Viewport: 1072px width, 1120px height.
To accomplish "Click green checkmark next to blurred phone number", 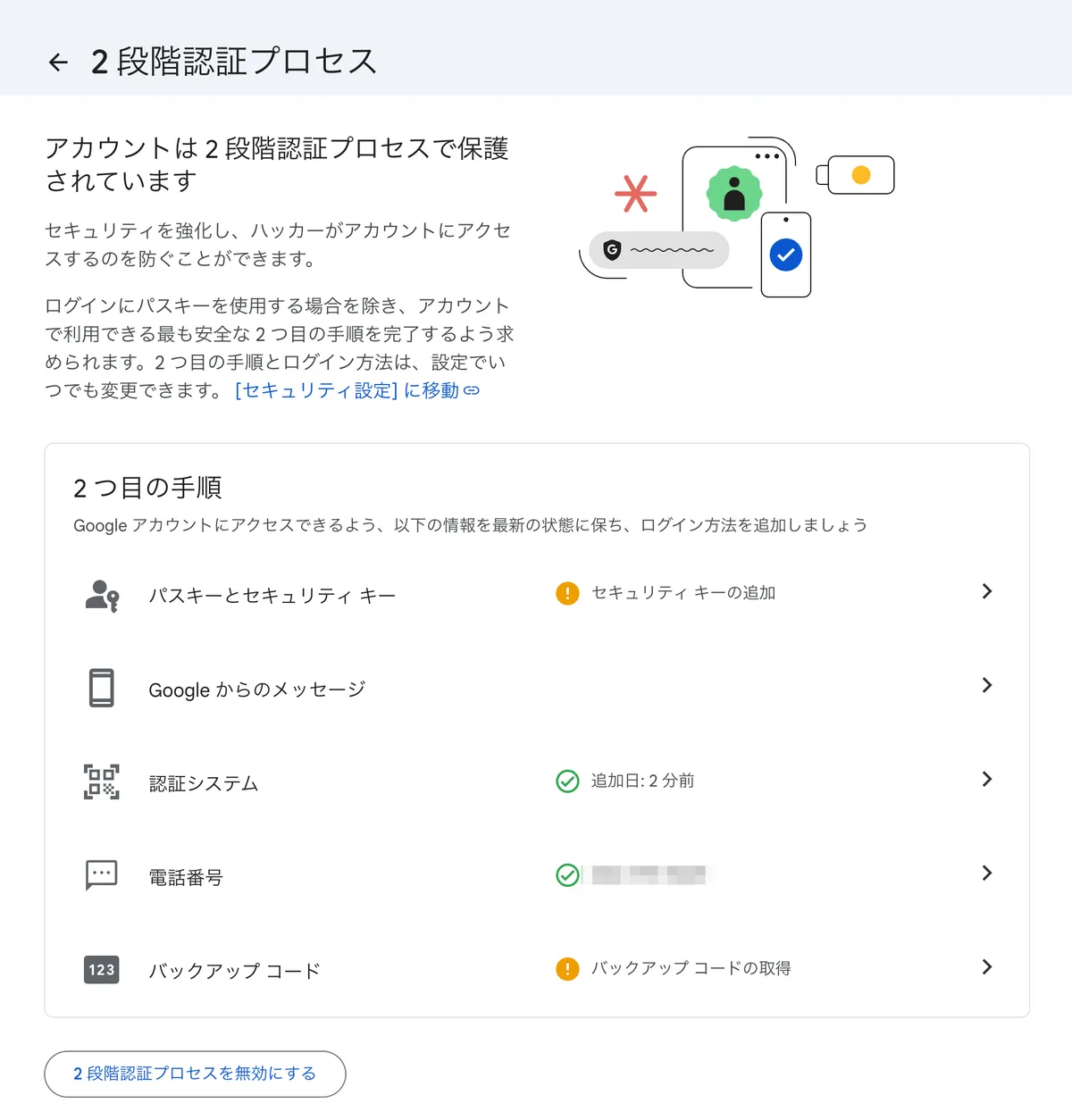I will tap(567, 875).
